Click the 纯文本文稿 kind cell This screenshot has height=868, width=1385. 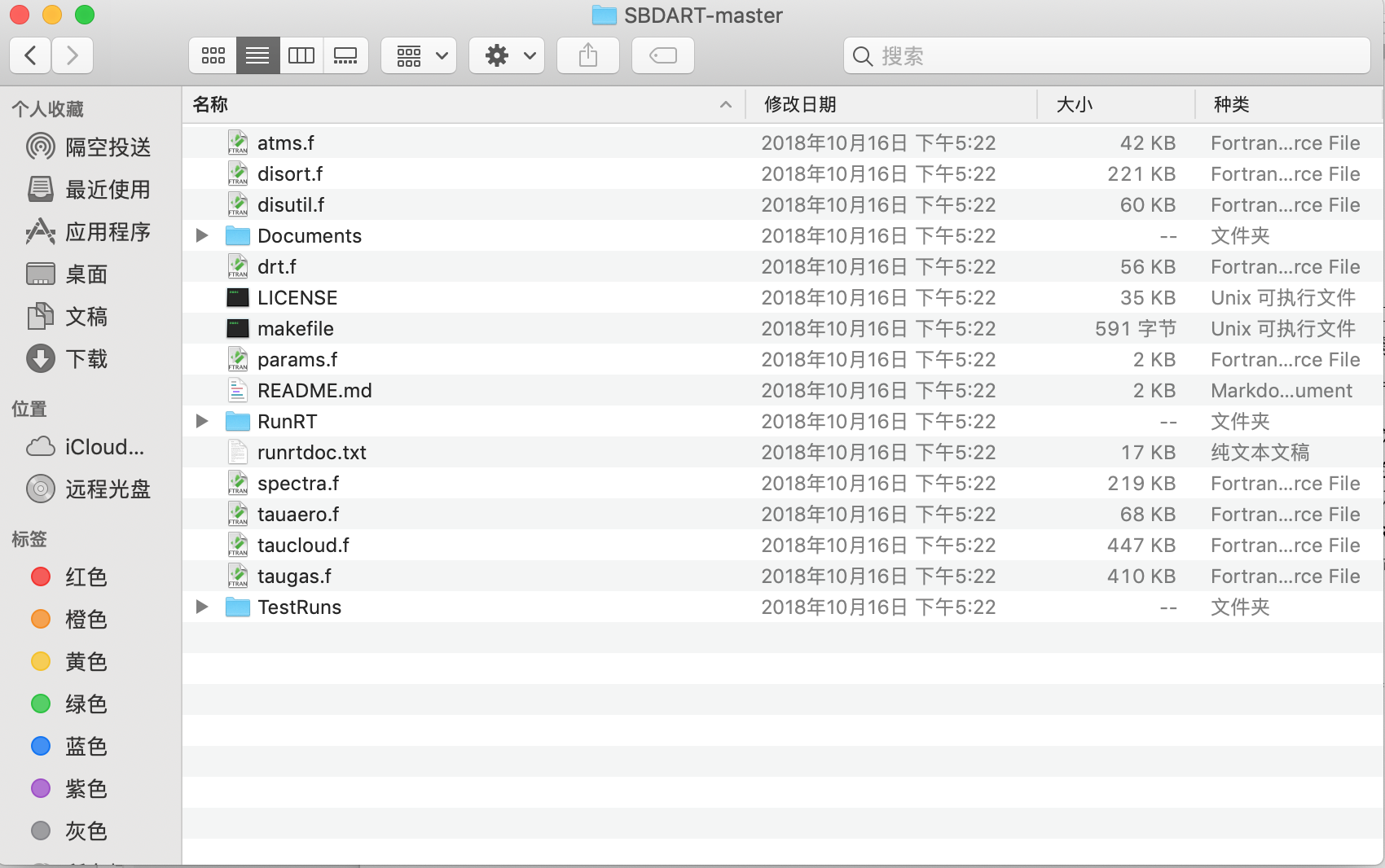[x=1260, y=453]
